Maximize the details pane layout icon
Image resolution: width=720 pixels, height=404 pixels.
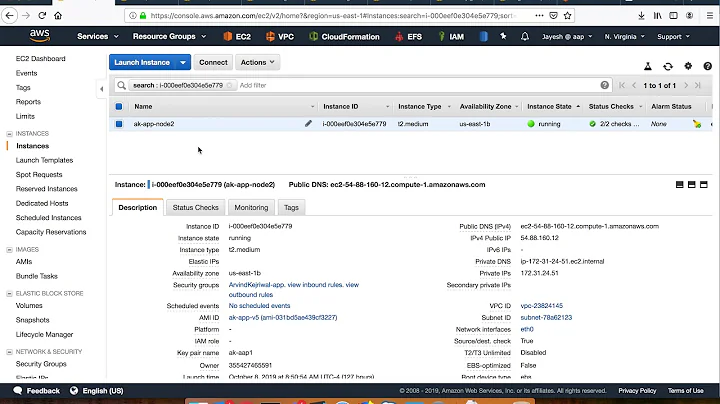click(703, 185)
